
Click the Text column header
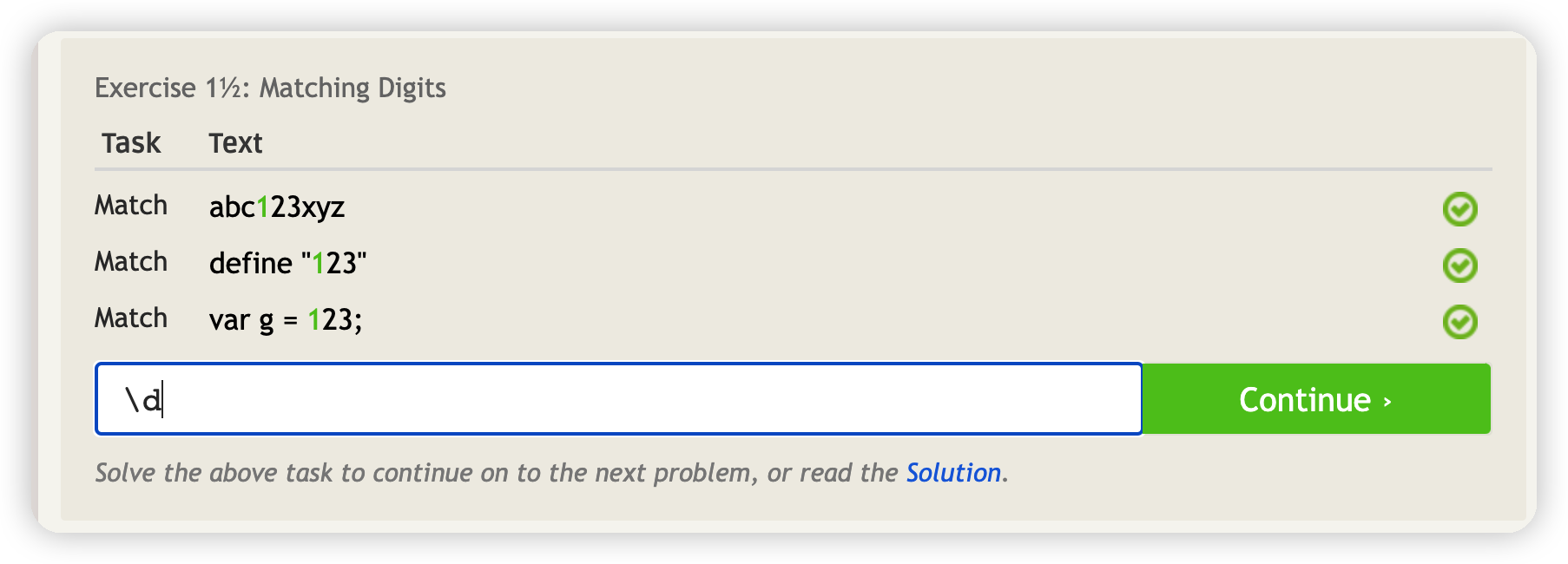(x=235, y=143)
